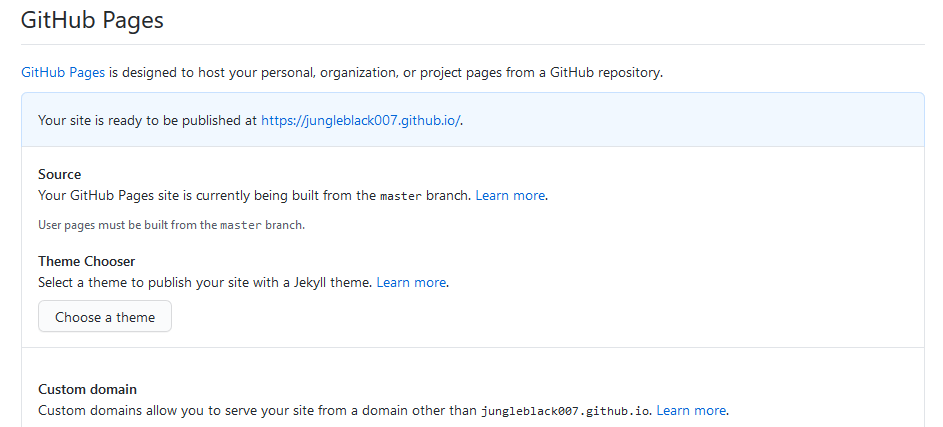Click the jungleblack007.github.io code text in Custom domain
Screen dimensions: 943x427
click(566, 411)
